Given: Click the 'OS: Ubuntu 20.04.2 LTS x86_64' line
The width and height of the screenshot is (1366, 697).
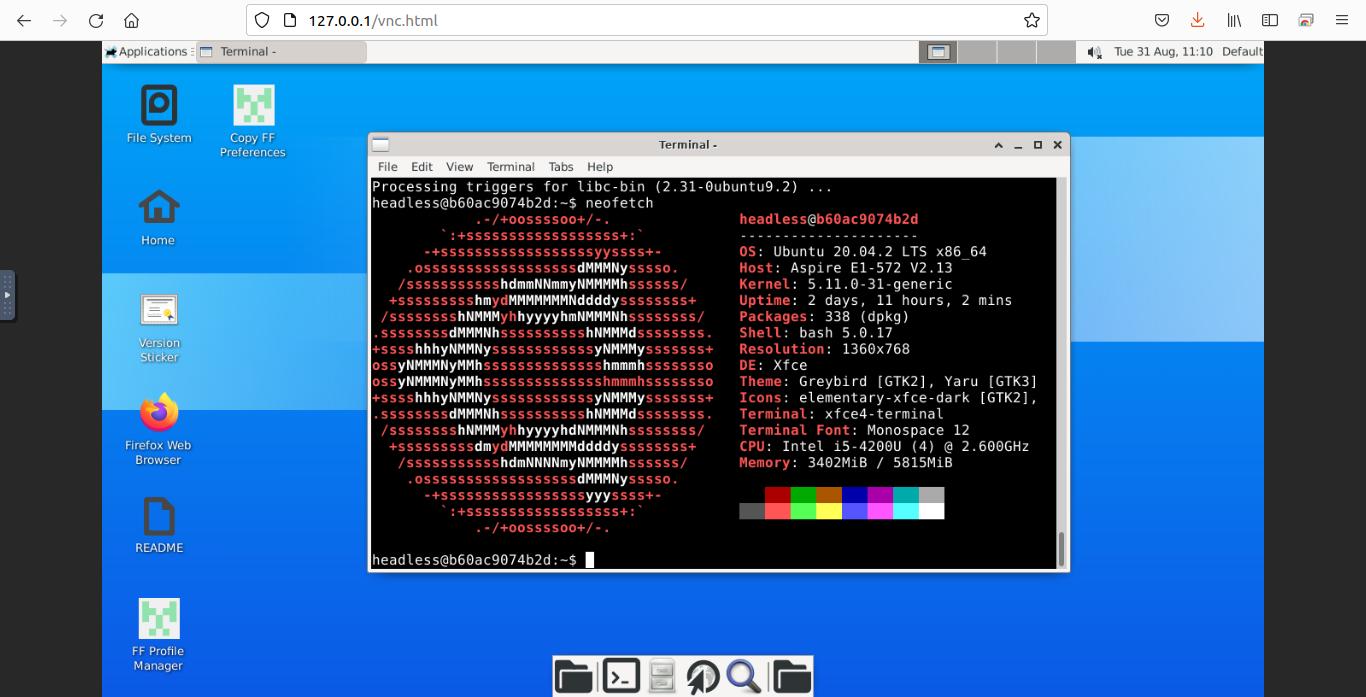Looking at the screenshot, I should [x=863, y=252].
